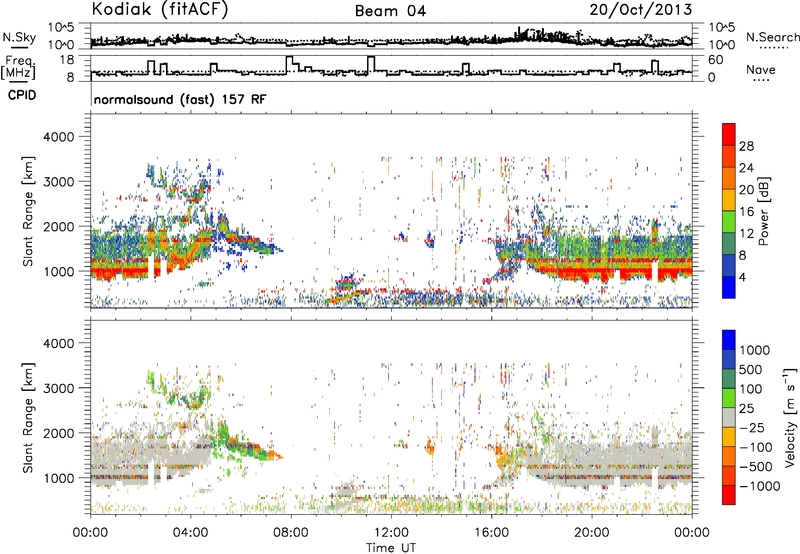This screenshot has height=554, width=800.
Task: Click the date "20/Oct/2013"
Action: tap(641, 10)
